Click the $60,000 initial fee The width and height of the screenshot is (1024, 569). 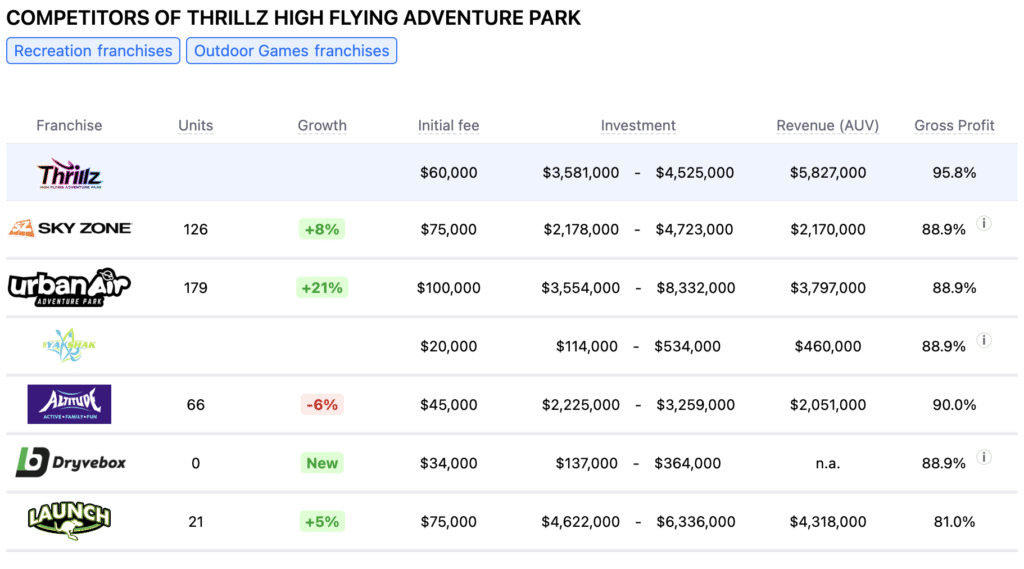click(449, 172)
